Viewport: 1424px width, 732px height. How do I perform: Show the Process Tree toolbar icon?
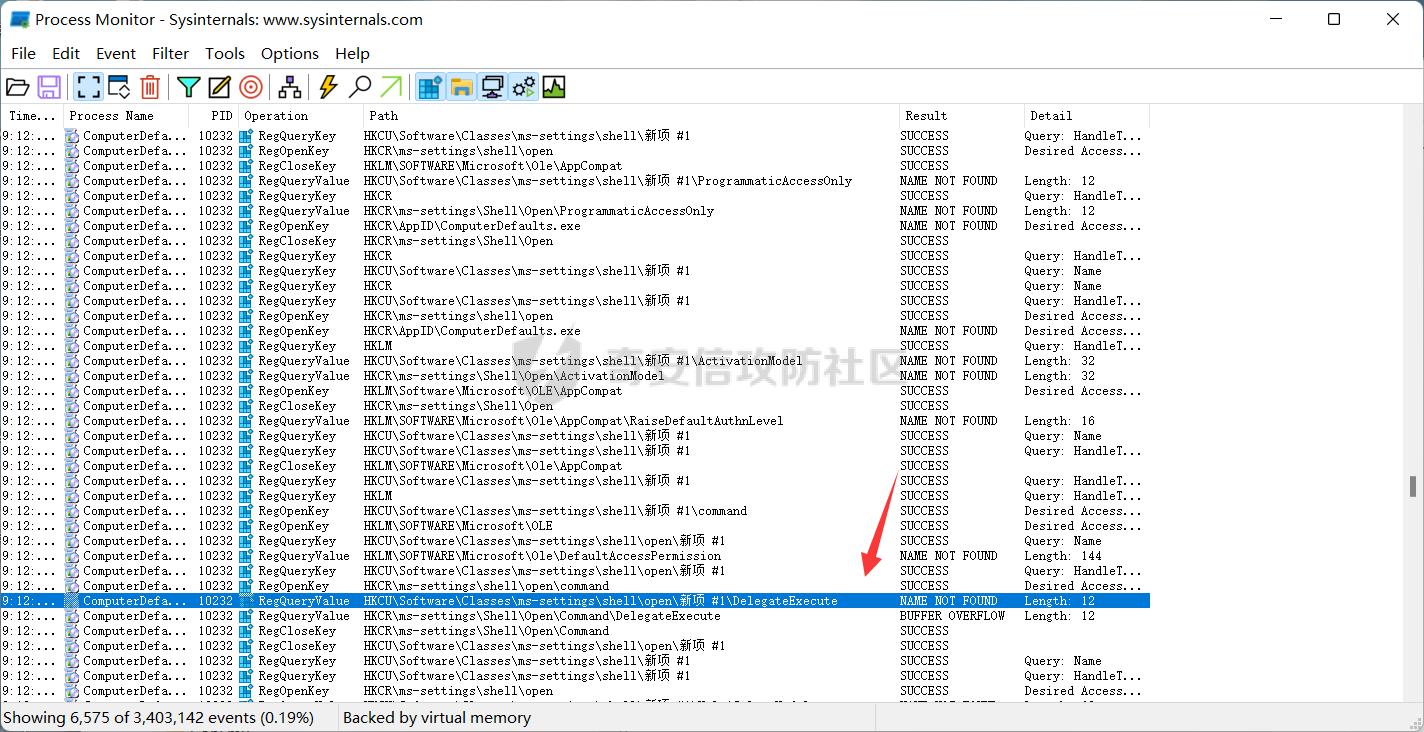pyautogui.click(x=290, y=87)
